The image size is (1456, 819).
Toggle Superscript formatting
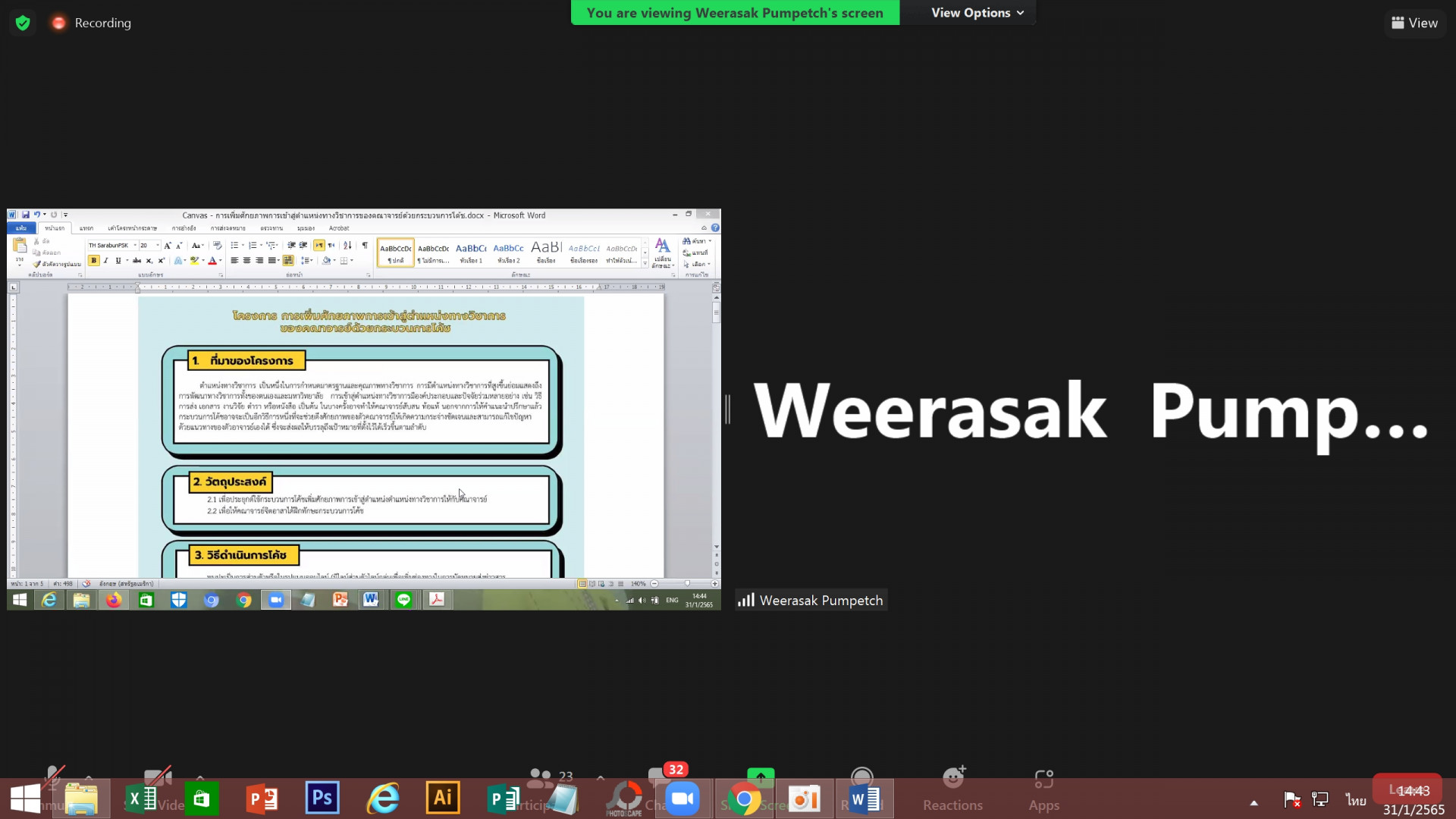(x=161, y=260)
